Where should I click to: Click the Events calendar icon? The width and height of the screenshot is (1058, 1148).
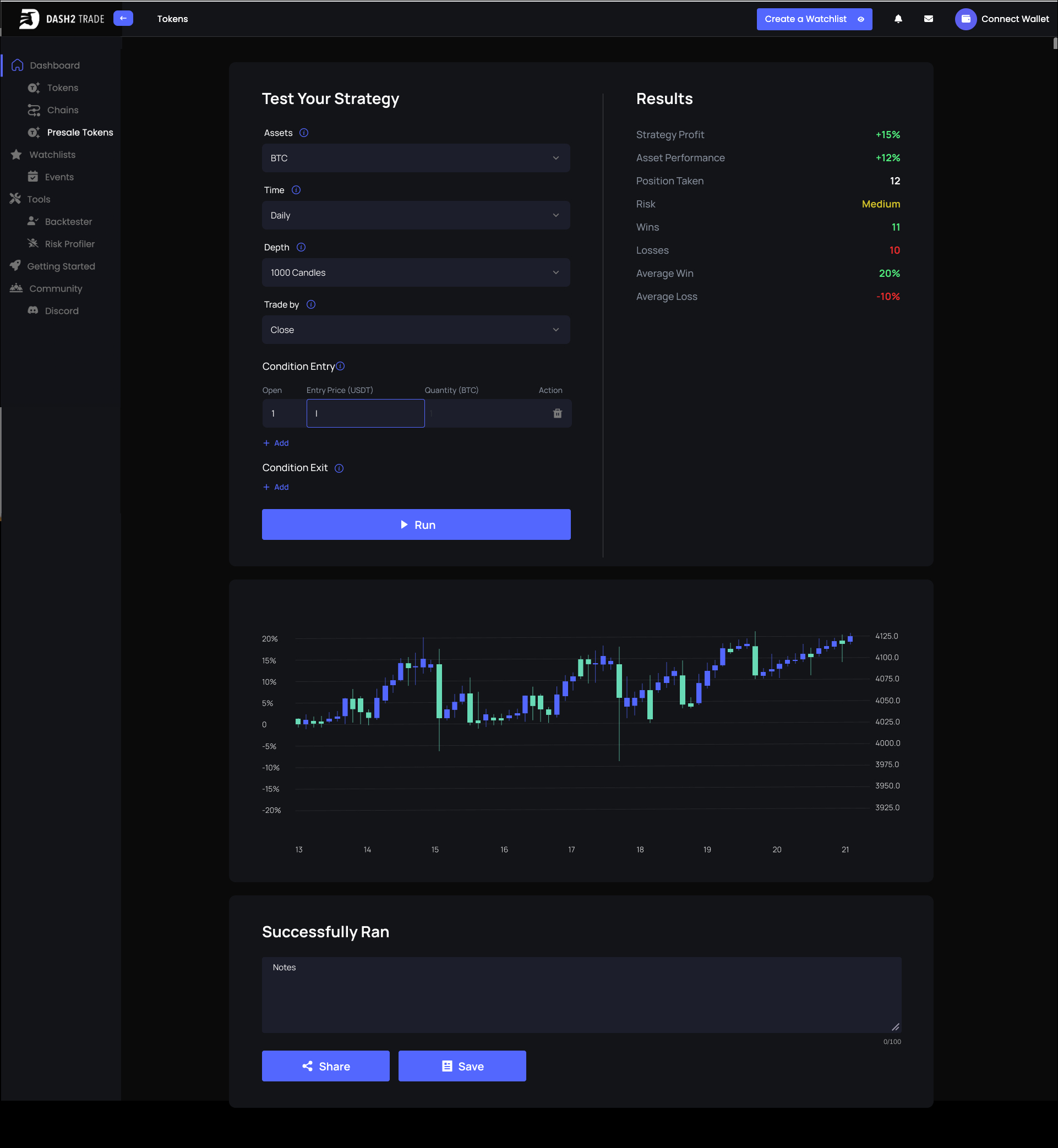pos(32,177)
